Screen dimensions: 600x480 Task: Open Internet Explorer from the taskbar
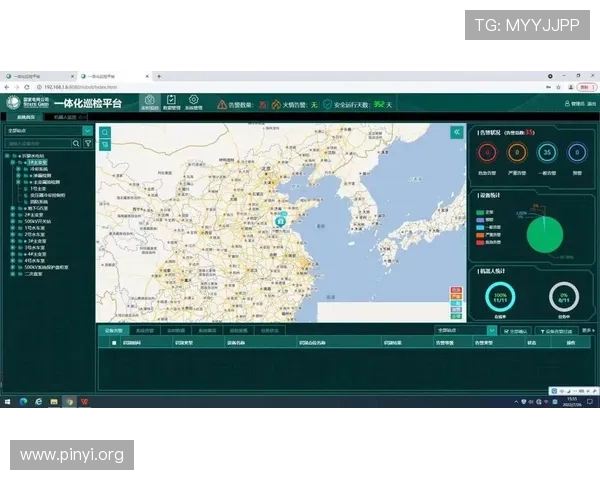click(x=39, y=402)
